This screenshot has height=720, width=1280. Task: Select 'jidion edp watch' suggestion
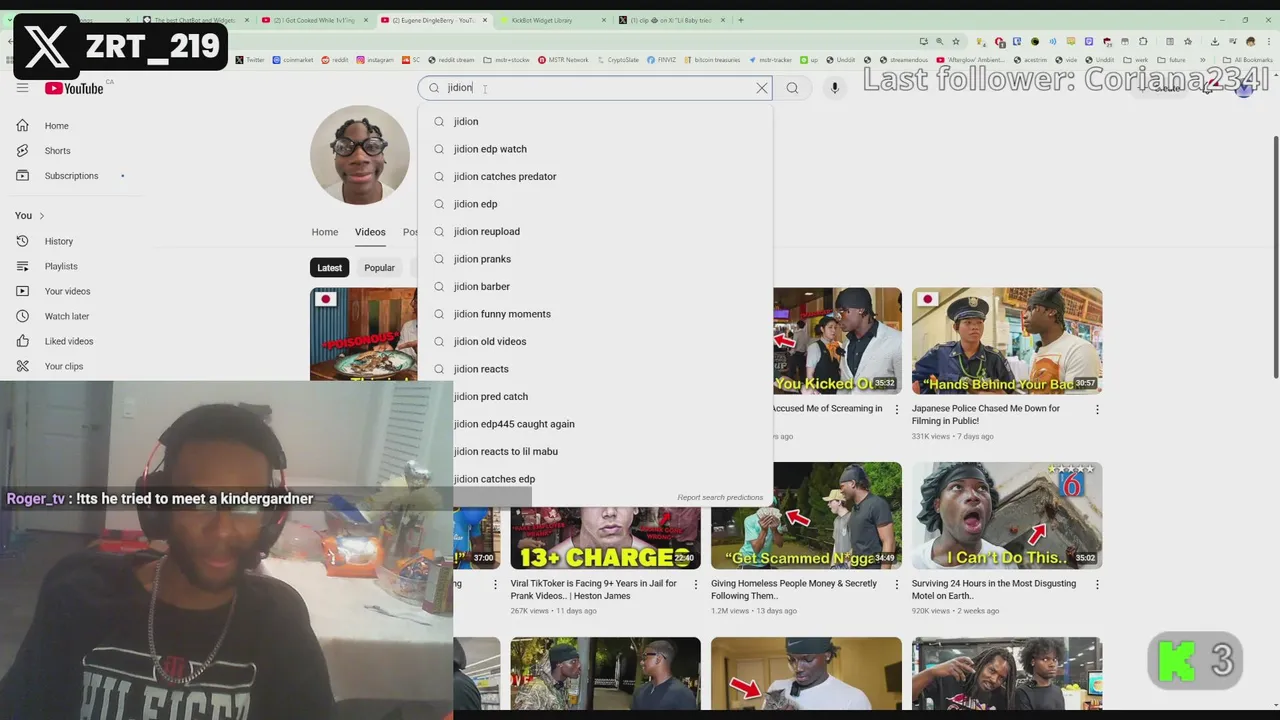tap(595, 149)
